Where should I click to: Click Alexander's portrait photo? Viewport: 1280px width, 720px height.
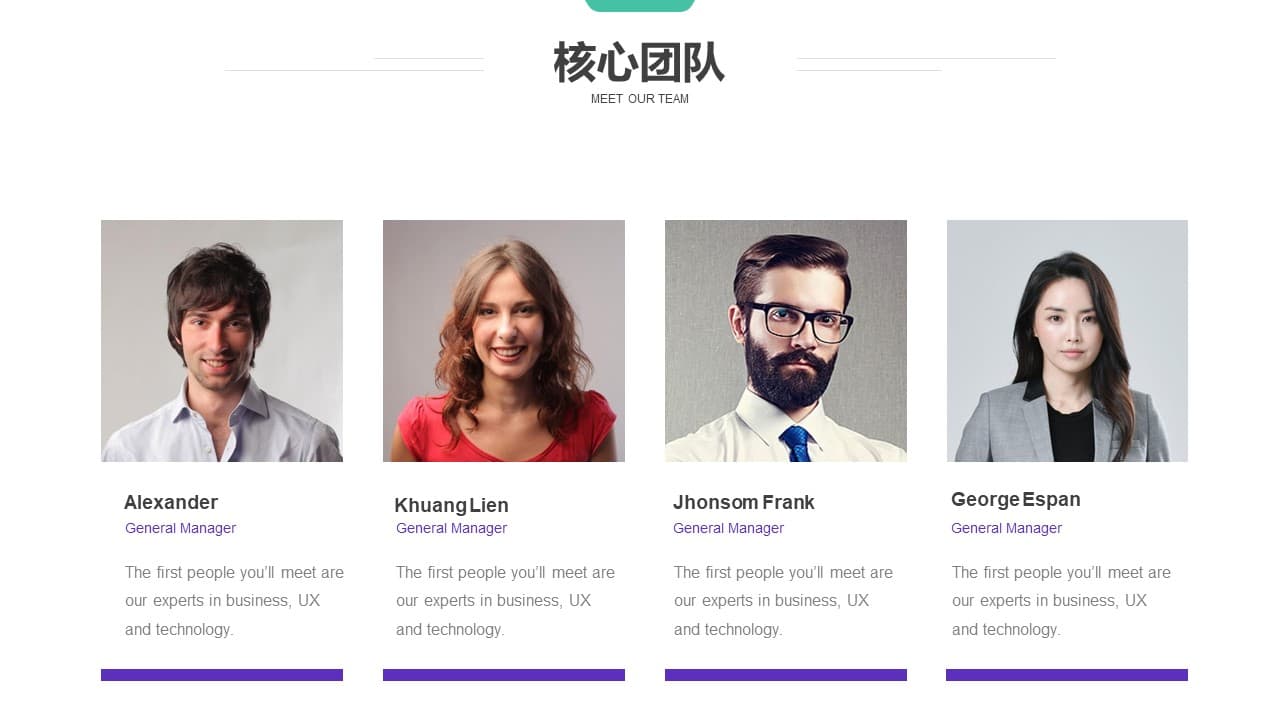(222, 341)
